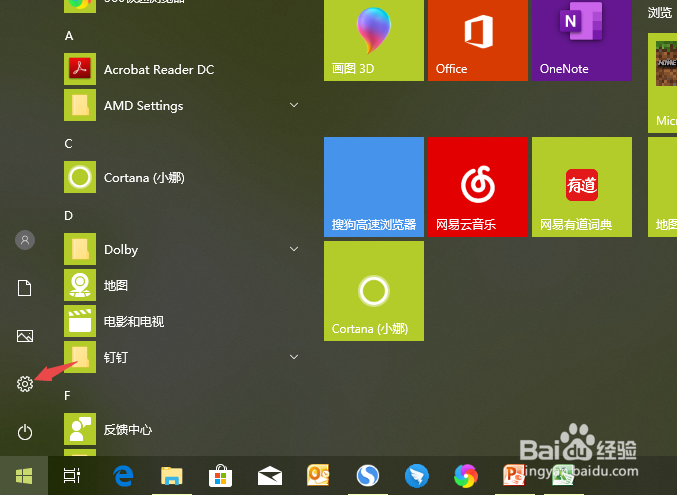Open Task View on the taskbar
Viewport: 677px width, 495px height.
(72, 476)
